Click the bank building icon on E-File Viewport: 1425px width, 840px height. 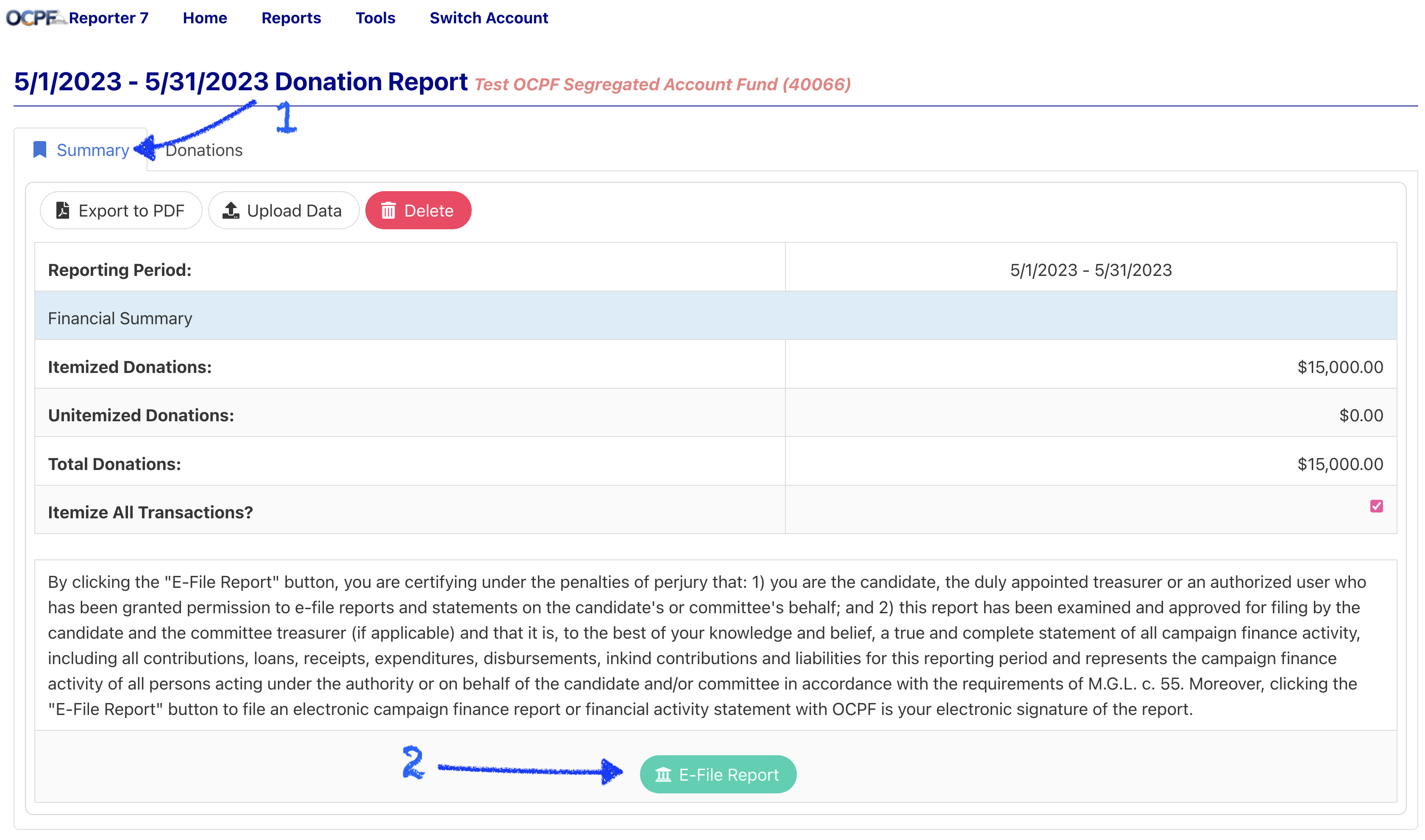663,774
